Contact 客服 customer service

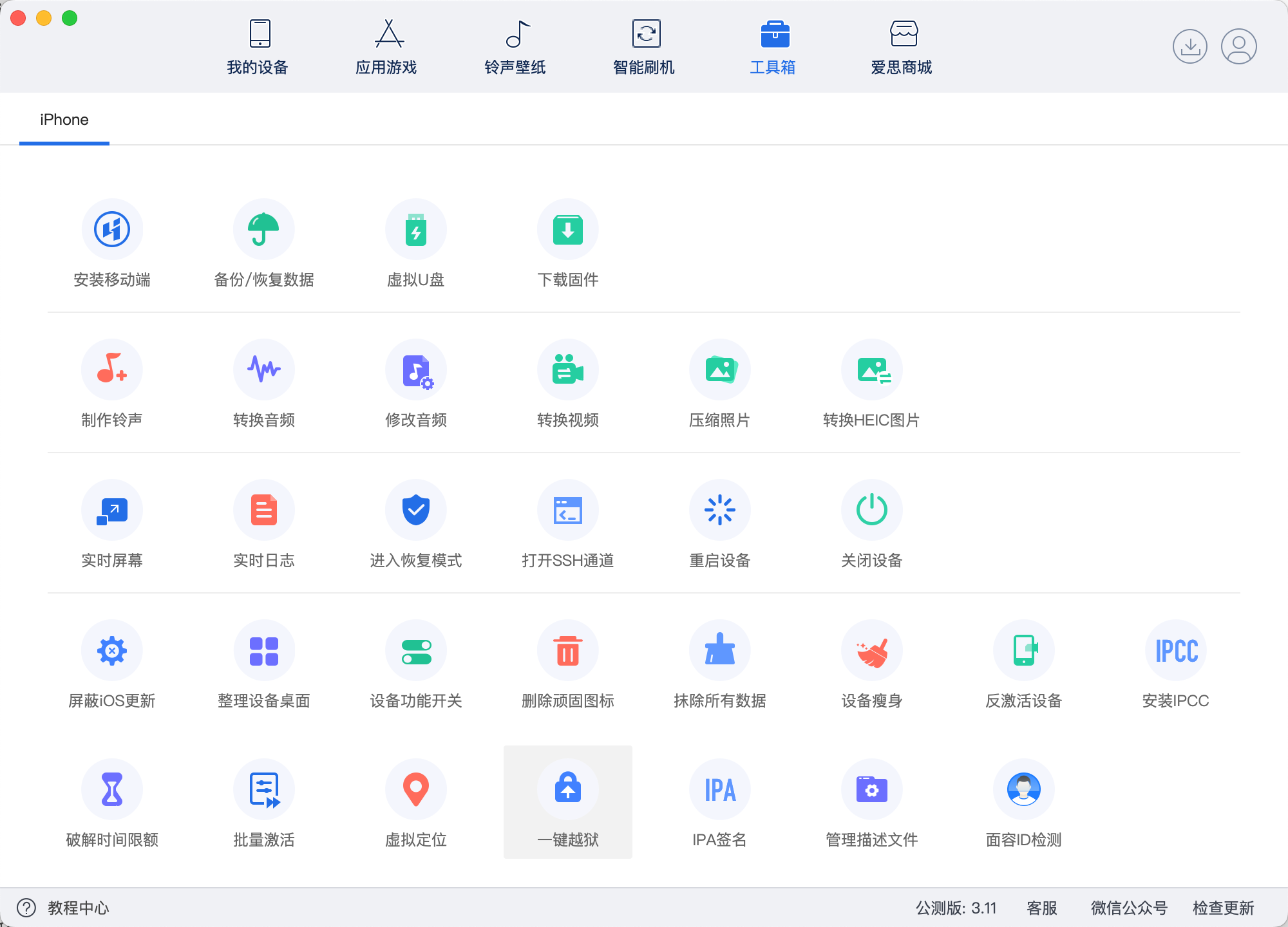point(1042,908)
